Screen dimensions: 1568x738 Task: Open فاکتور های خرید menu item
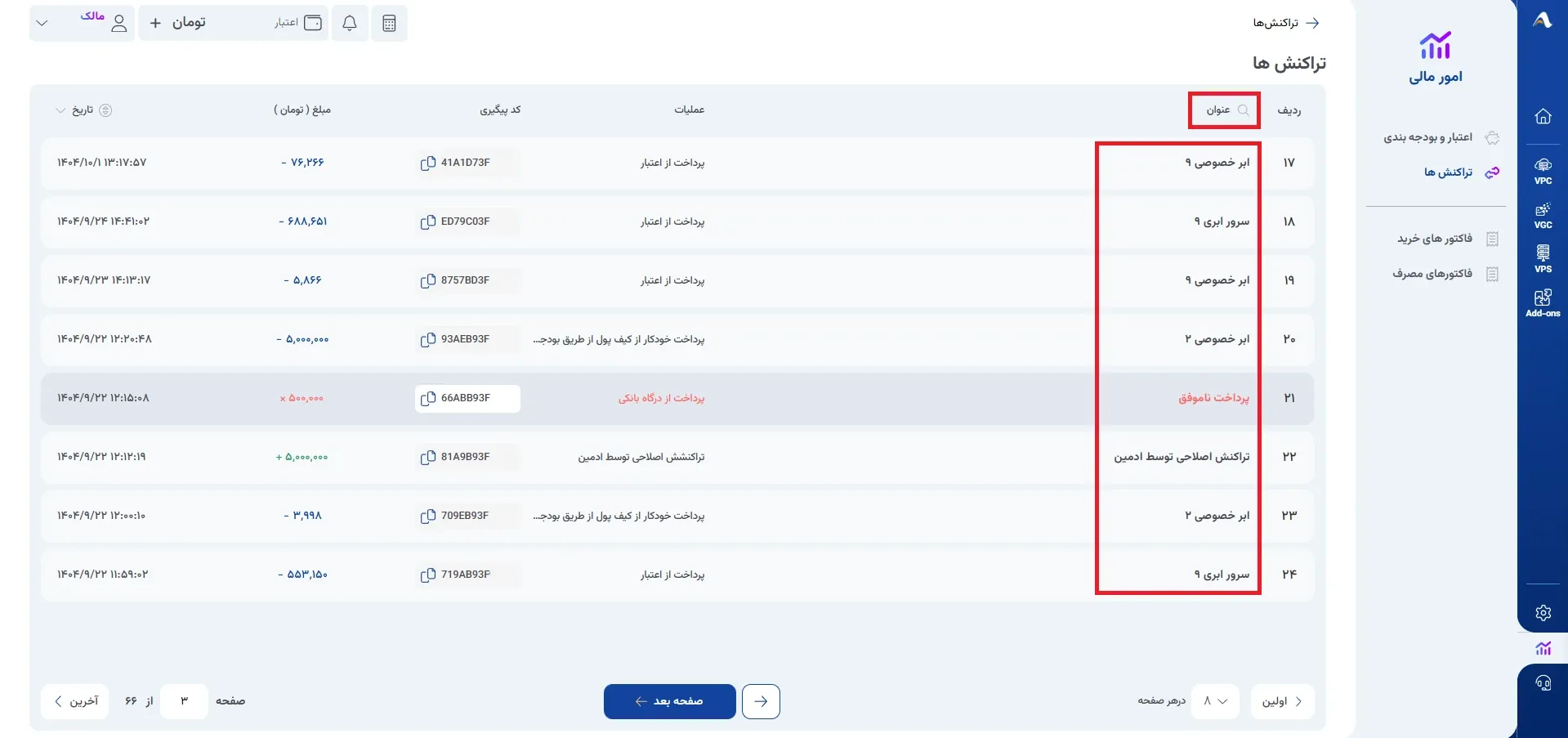[x=1447, y=239]
